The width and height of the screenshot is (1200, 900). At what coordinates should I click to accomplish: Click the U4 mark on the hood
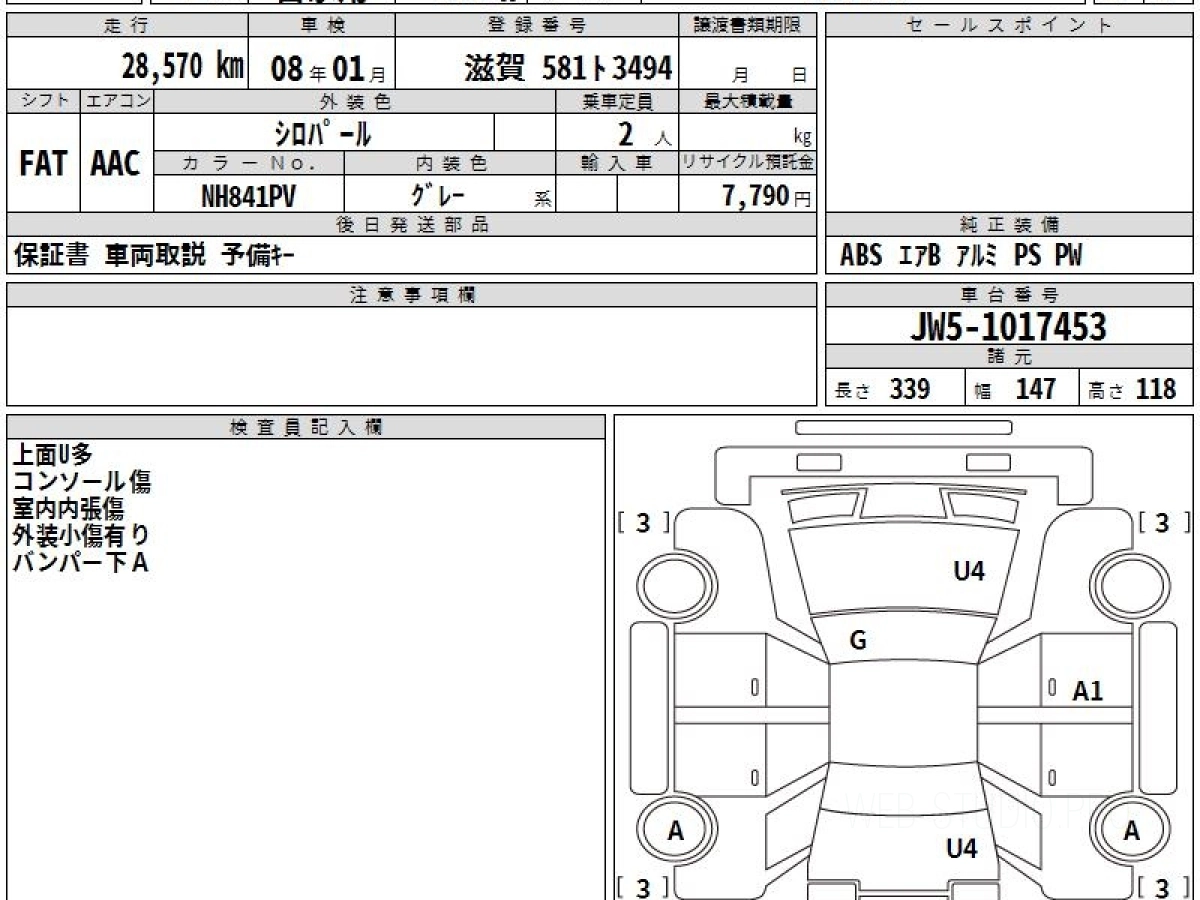pyautogui.click(x=968, y=572)
